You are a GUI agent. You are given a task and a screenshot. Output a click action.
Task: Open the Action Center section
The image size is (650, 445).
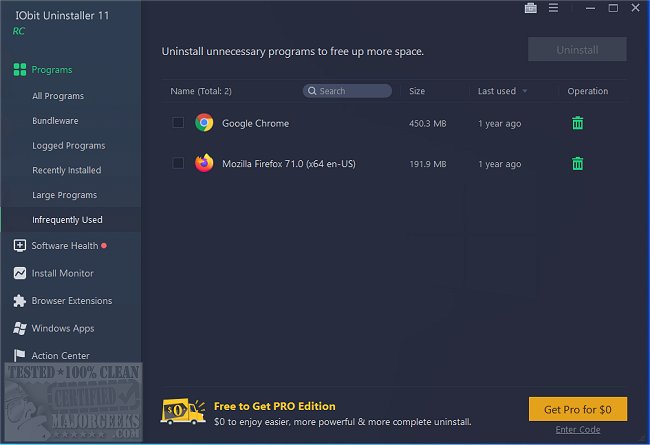click(x=61, y=356)
